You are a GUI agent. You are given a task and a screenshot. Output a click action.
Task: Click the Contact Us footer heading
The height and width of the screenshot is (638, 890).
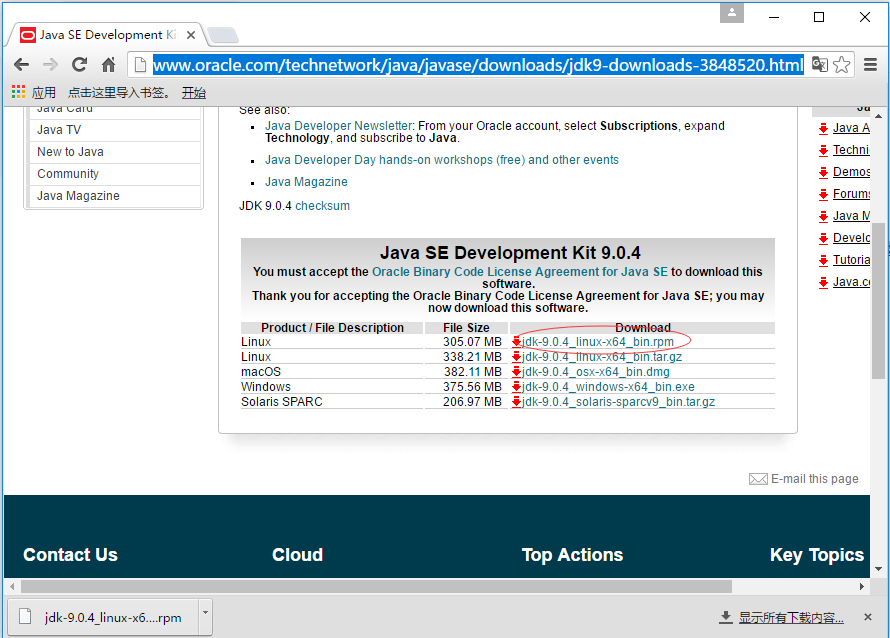point(70,555)
